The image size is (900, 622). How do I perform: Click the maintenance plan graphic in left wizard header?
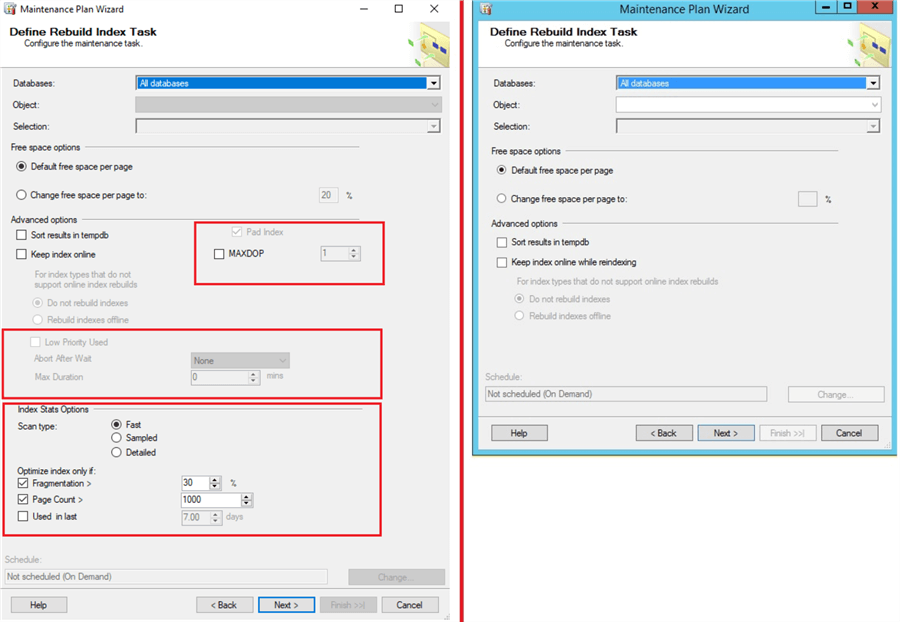(429, 45)
